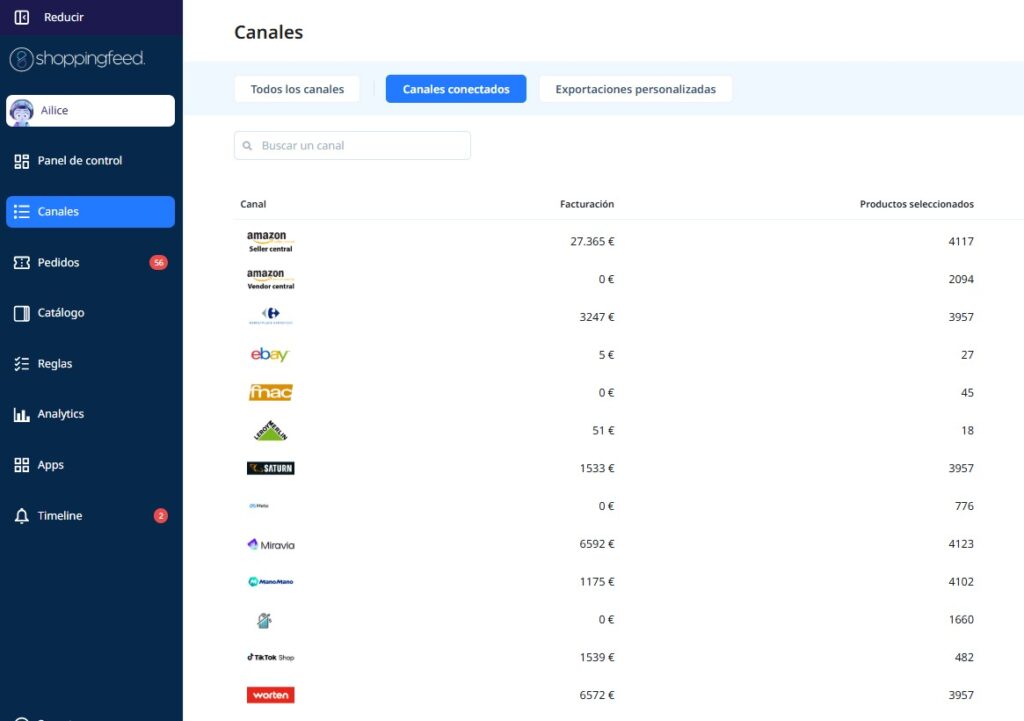This screenshot has width=1024, height=721.
Task: Click the Facturación column header
Action: click(x=586, y=204)
